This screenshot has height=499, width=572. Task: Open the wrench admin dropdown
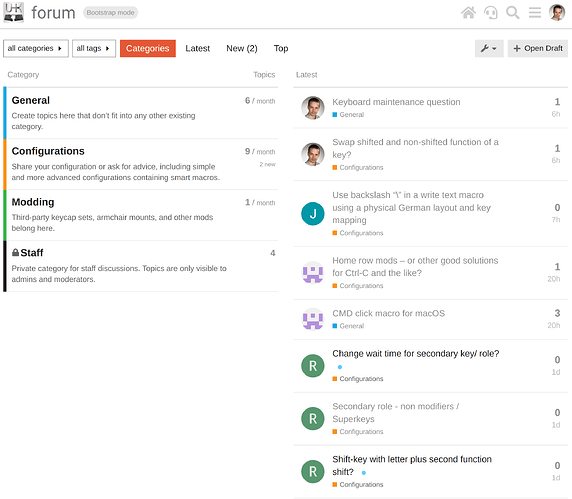pyautogui.click(x=489, y=48)
